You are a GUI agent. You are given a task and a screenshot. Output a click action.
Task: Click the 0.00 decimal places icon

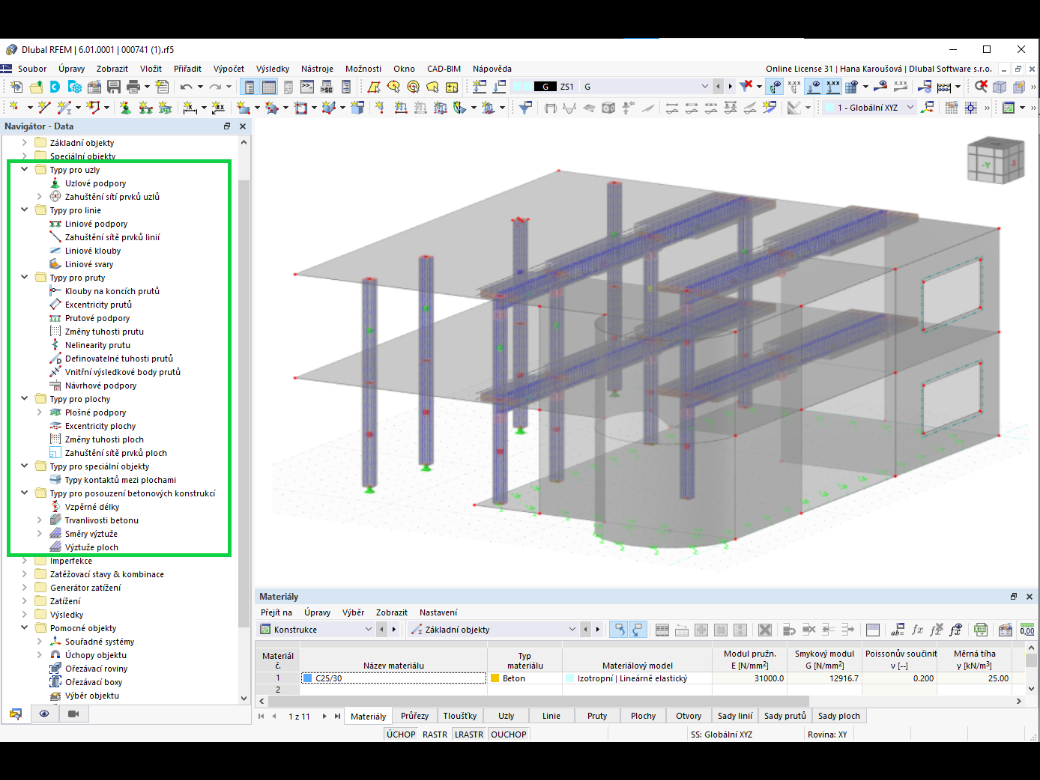[1027, 629]
